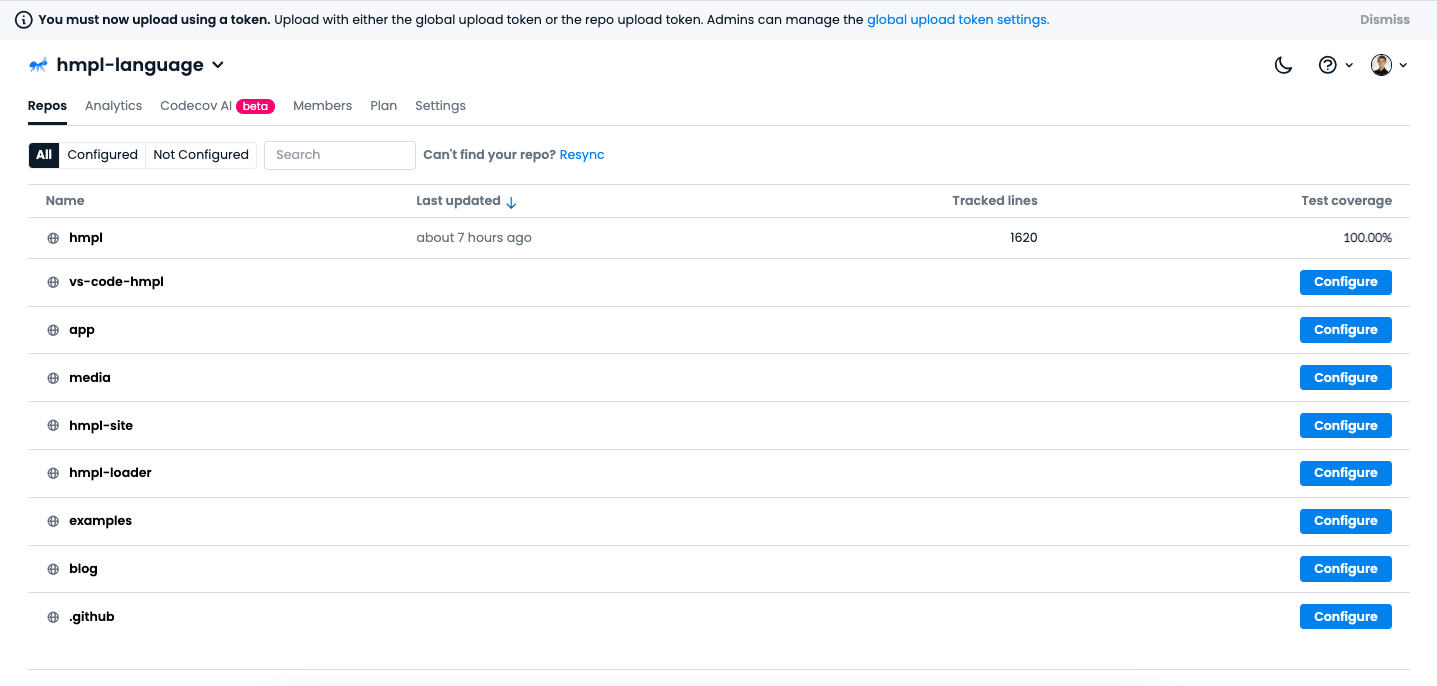Toggle dark mode with the moon icon
Screen dimensions: 1437x686
(1283, 65)
